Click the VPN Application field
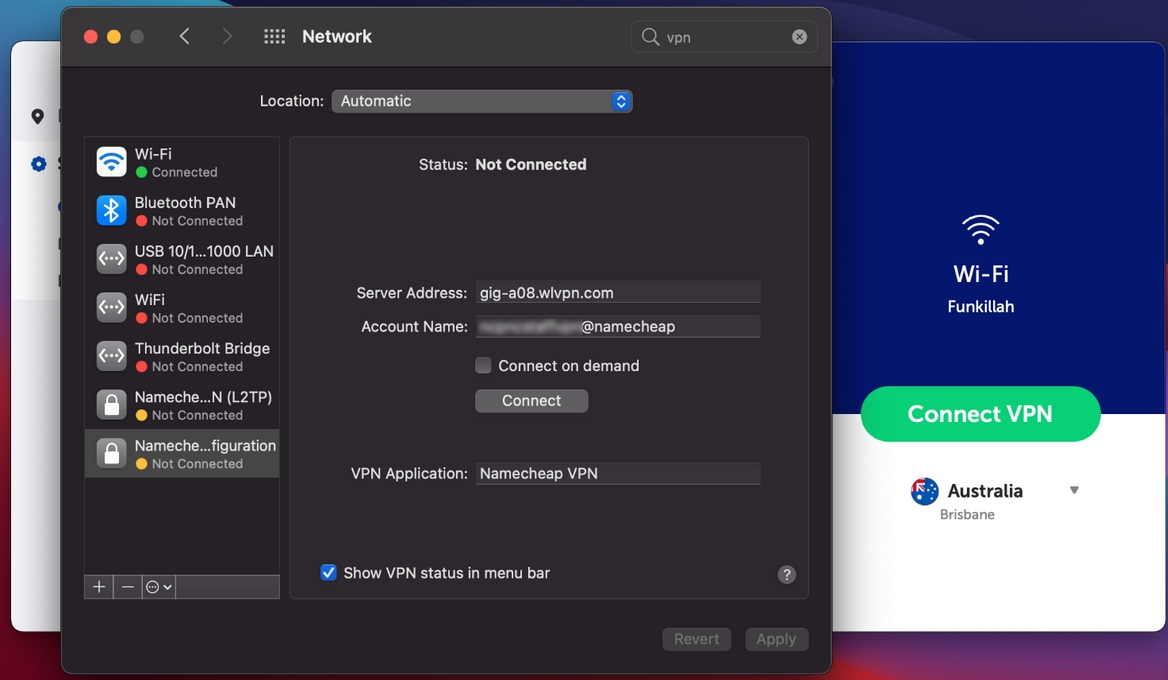Image resolution: width=1168 pixels, height=680 pixels. point(618,474)
